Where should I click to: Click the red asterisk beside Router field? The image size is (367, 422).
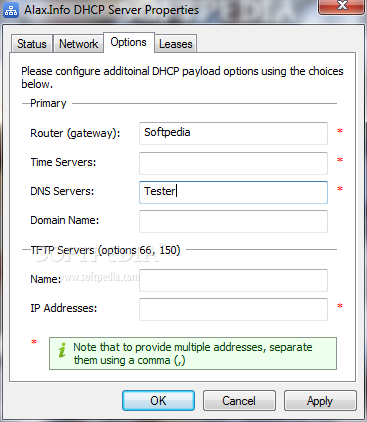pos(340,131)
